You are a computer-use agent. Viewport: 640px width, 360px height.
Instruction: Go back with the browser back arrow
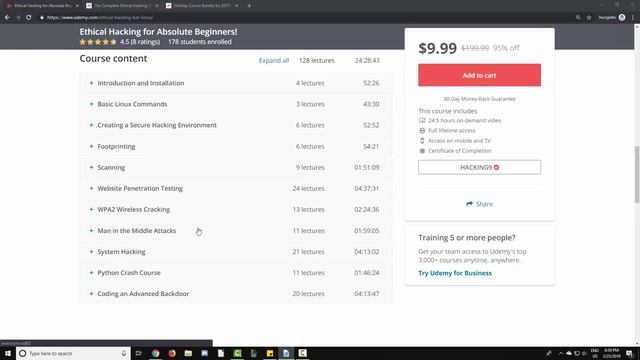pos(7,18)
